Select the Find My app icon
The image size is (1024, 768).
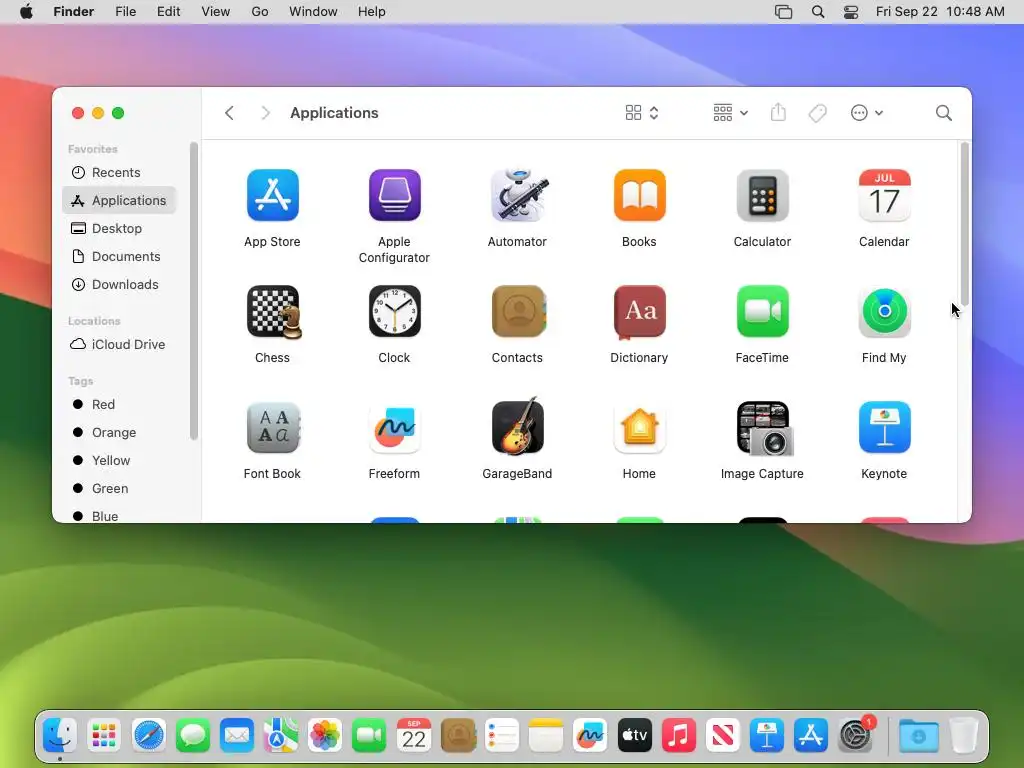pyautogui.click(x=884, y=312)
